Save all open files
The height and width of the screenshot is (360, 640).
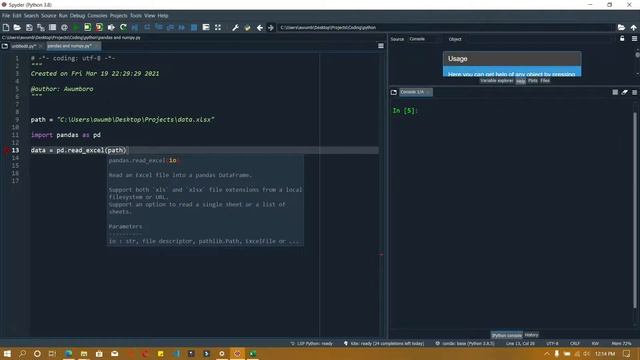[41, 27]
